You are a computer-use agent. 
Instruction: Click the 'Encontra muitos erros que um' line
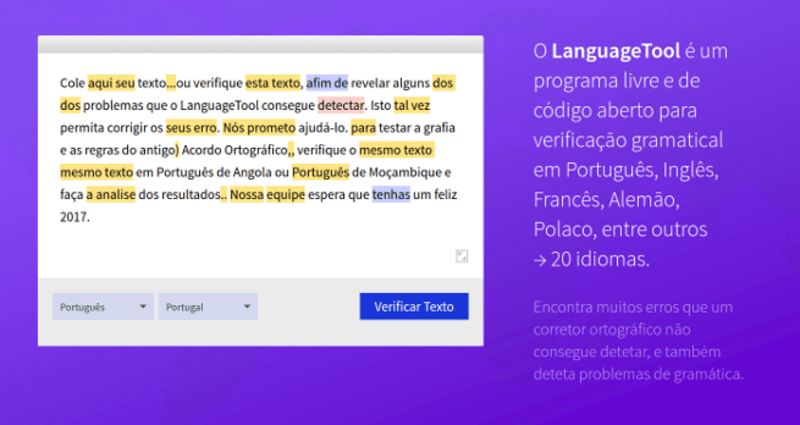[x=633, y=308]
